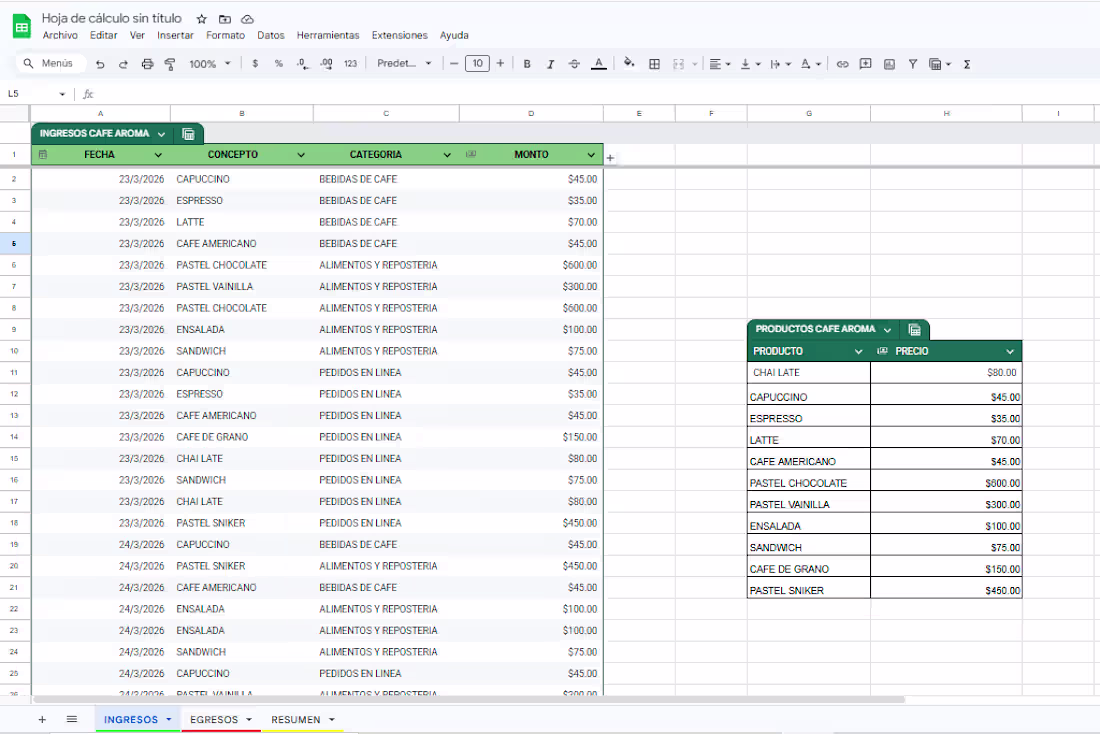Open the zoom level dropdown

pos(209,64)
